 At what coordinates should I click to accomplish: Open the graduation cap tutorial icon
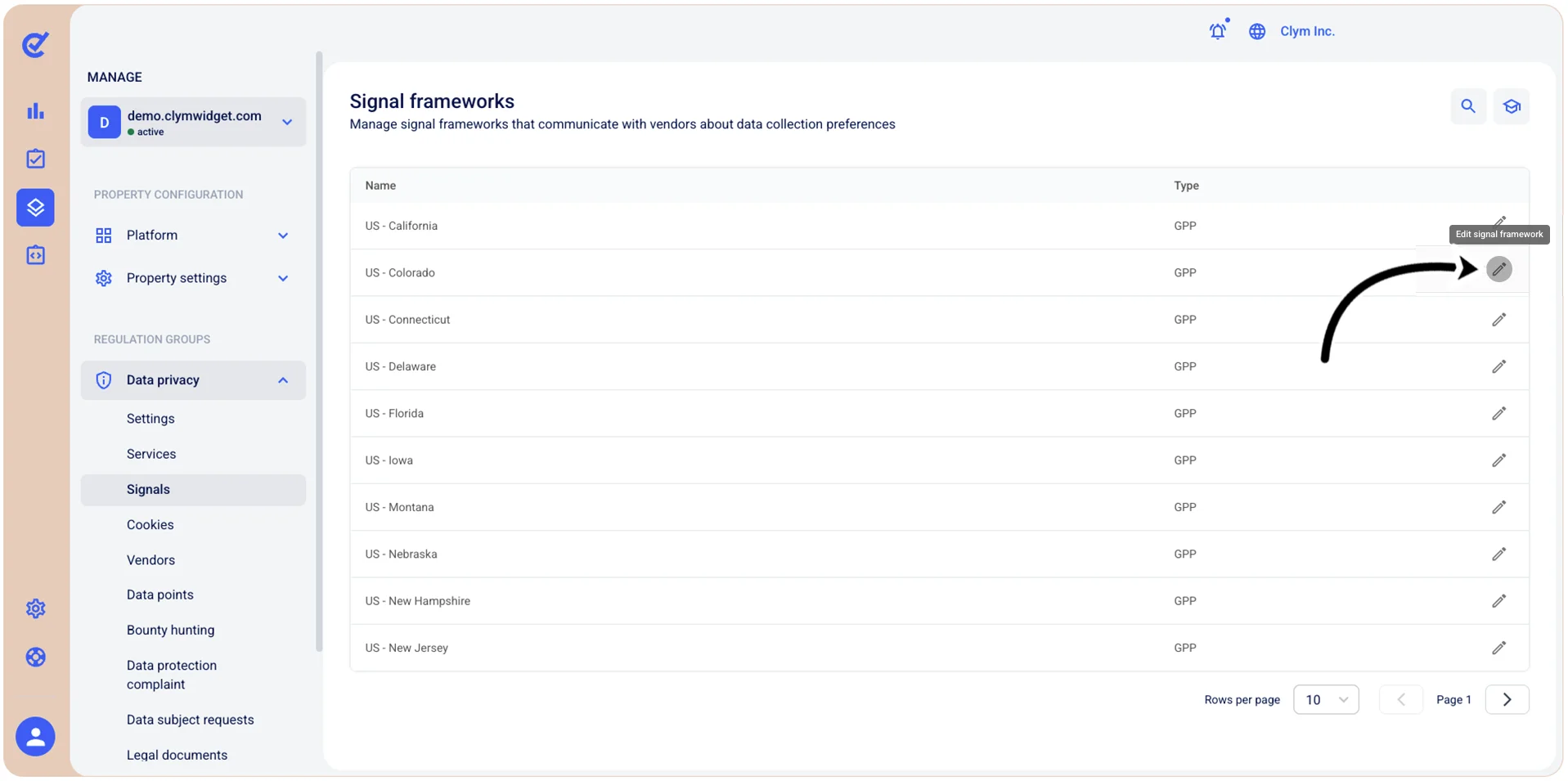(1512, 106)
